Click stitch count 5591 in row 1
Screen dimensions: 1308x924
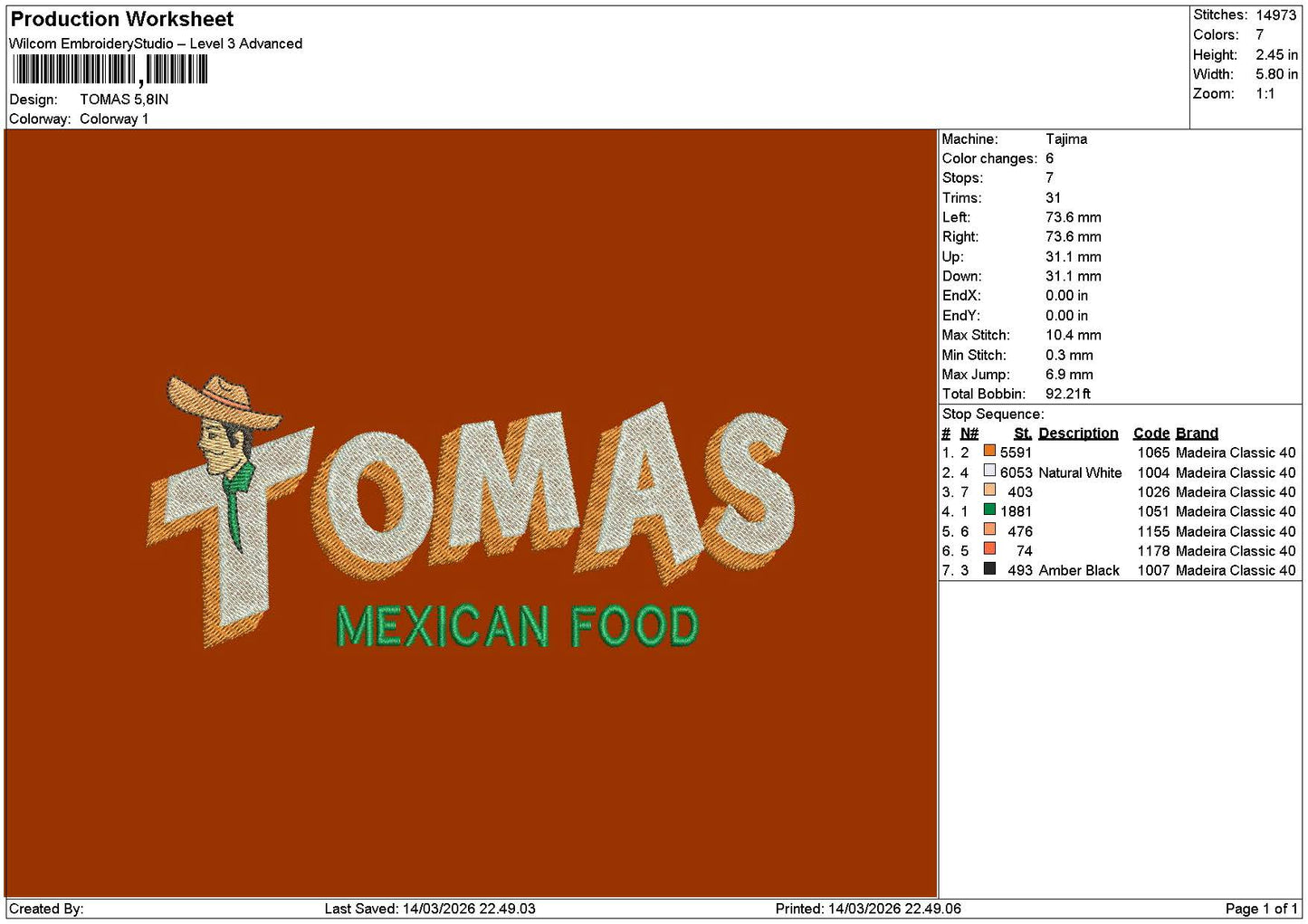click(1016, 452)
